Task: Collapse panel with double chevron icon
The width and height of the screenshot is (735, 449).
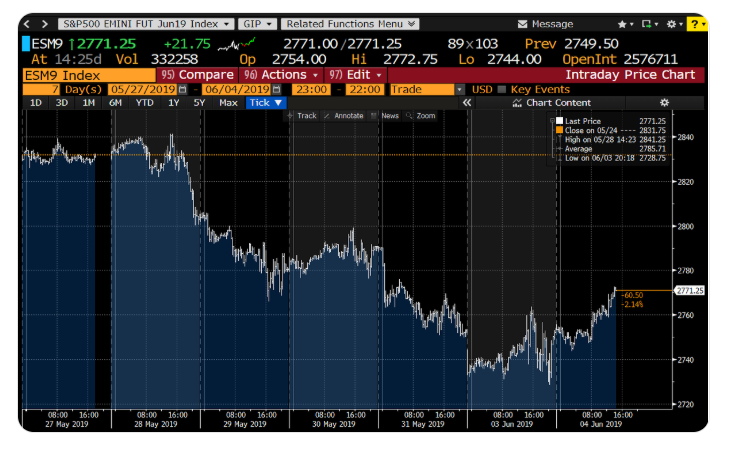Action: 467,103
